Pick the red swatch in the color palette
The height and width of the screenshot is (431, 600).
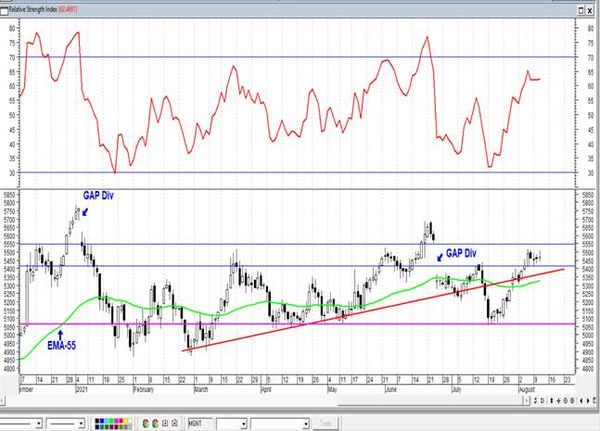[121, 421]
